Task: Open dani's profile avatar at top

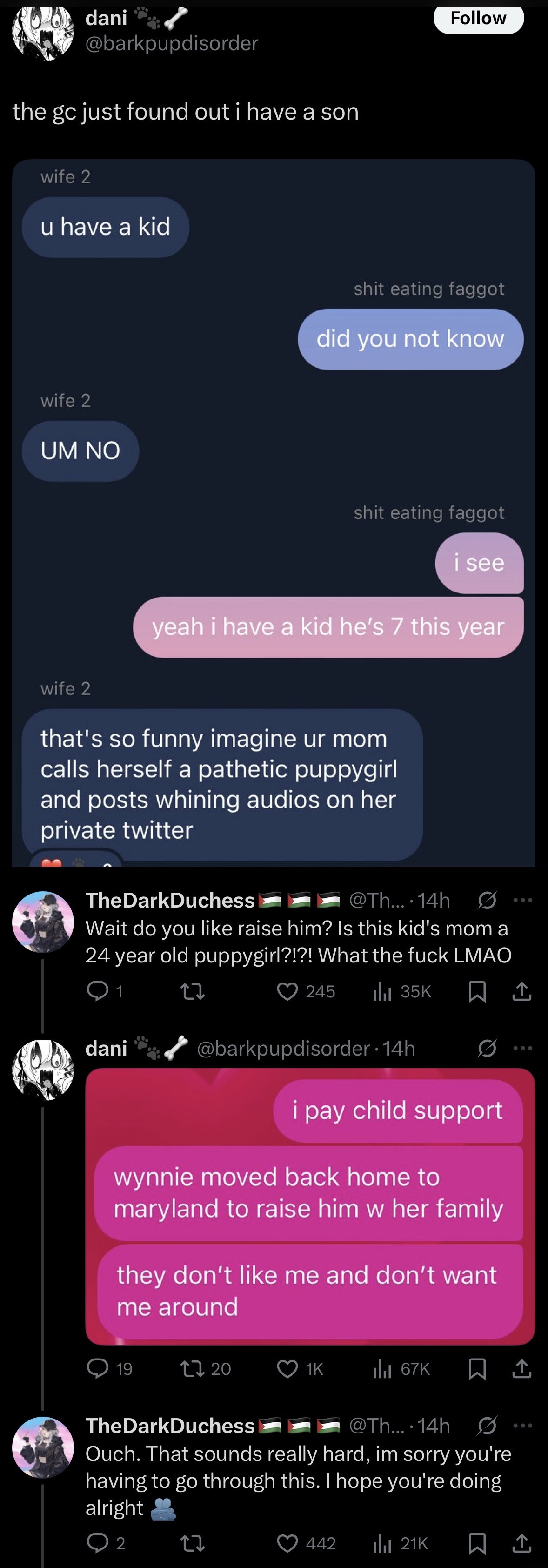Action: 43,32
